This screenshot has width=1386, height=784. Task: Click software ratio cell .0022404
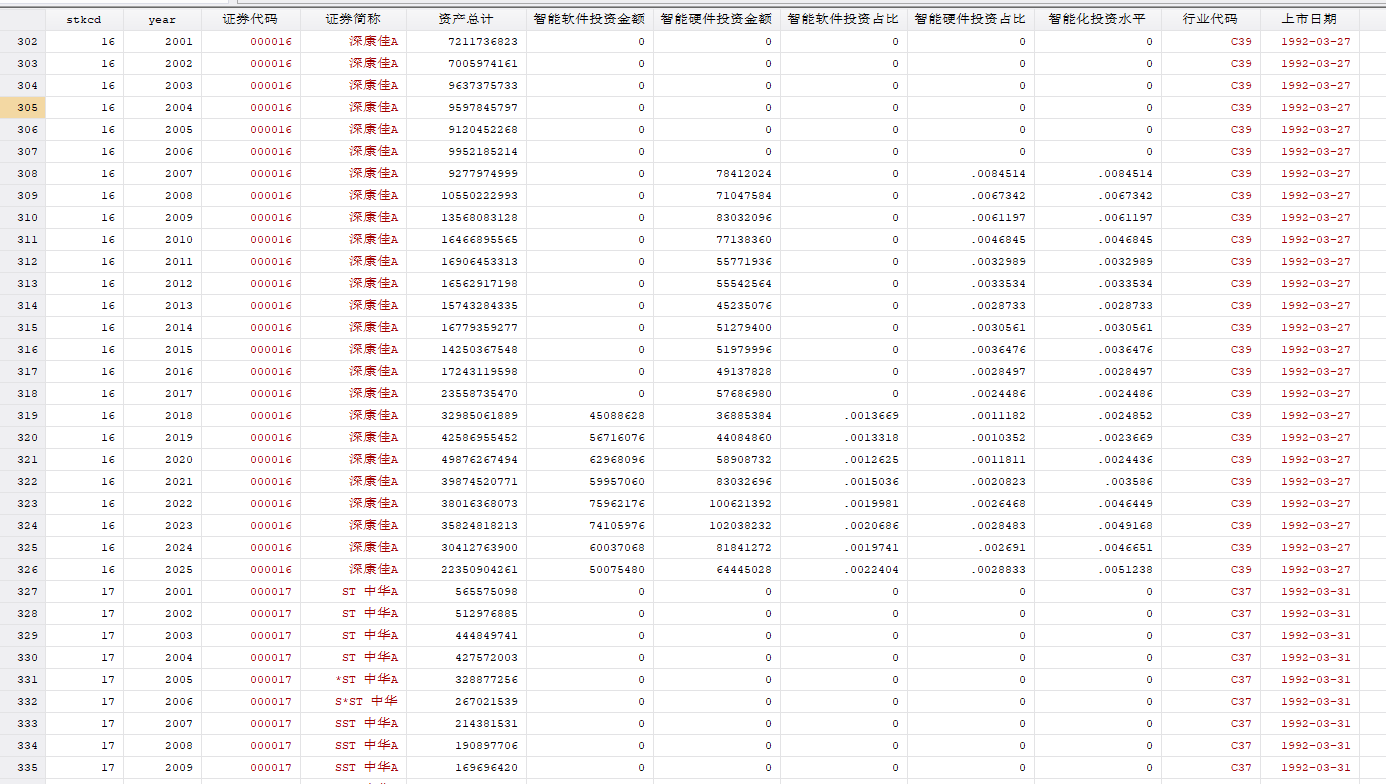tap(843, 569)
